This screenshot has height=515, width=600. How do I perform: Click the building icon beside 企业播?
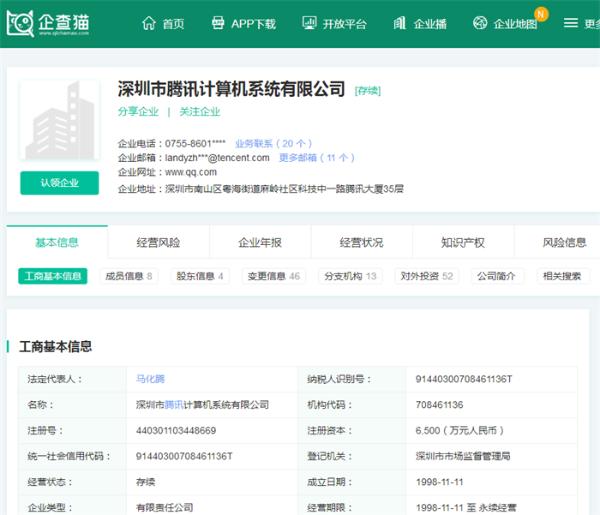pos(399,23)
